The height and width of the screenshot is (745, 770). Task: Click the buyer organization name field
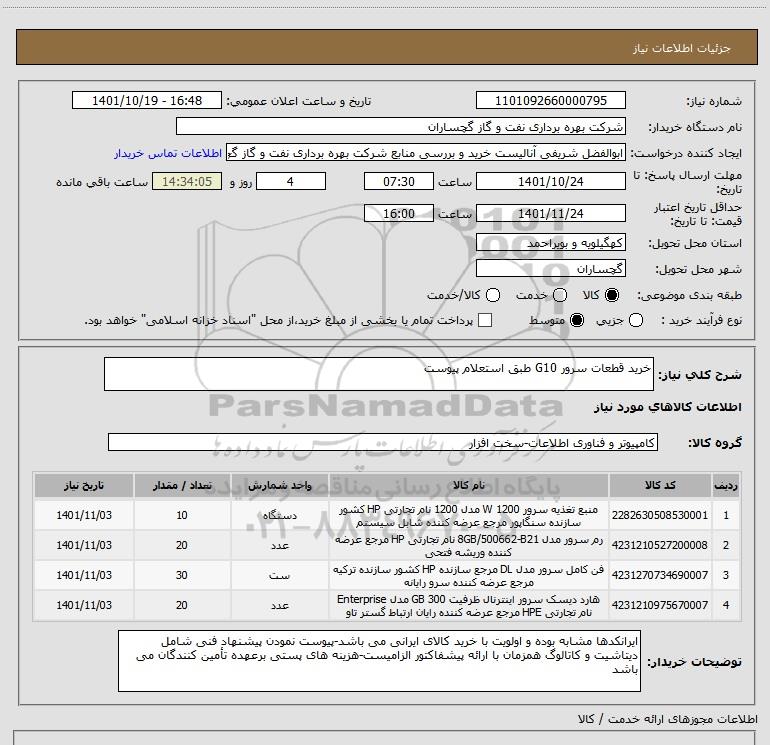coord(401,126)
